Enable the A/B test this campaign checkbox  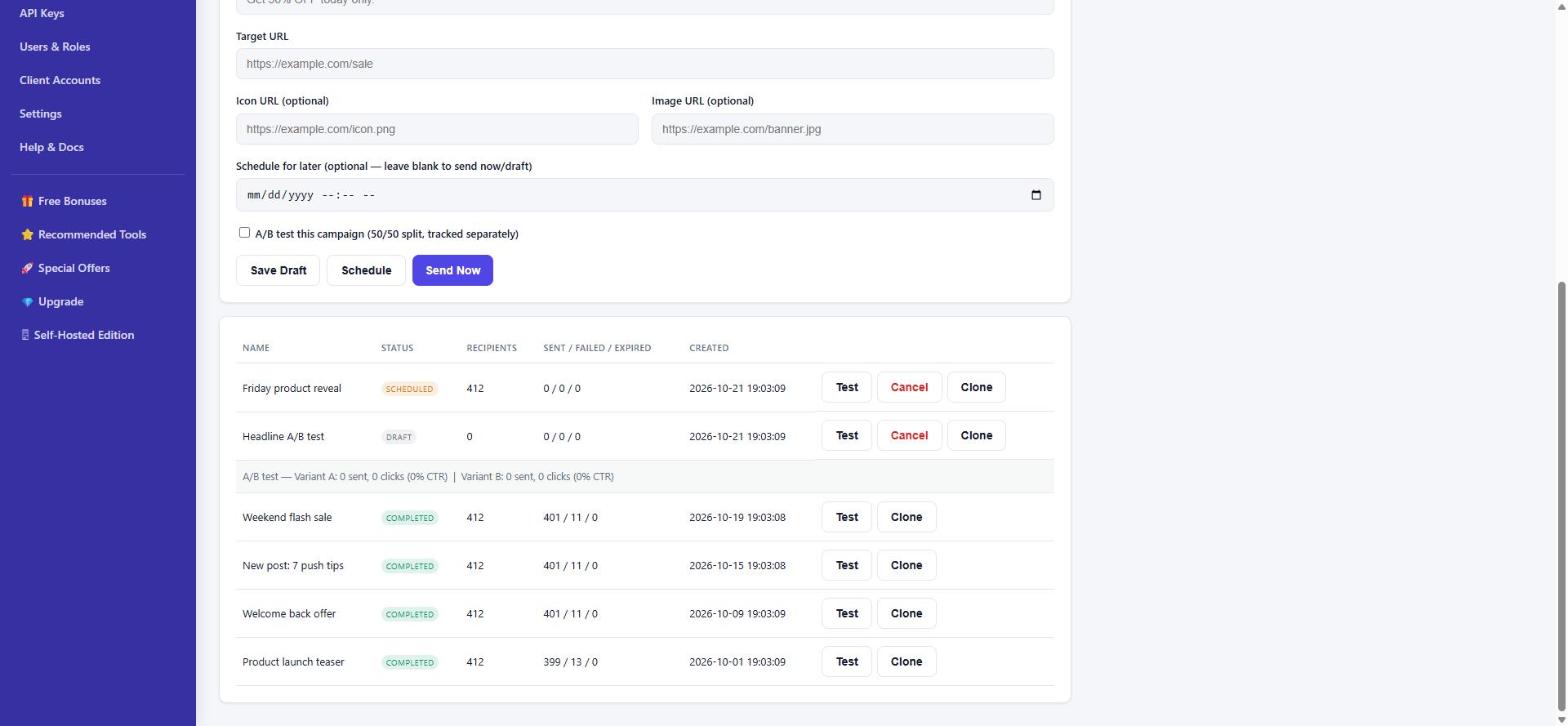pyautogui.click(x=244, y=233)
